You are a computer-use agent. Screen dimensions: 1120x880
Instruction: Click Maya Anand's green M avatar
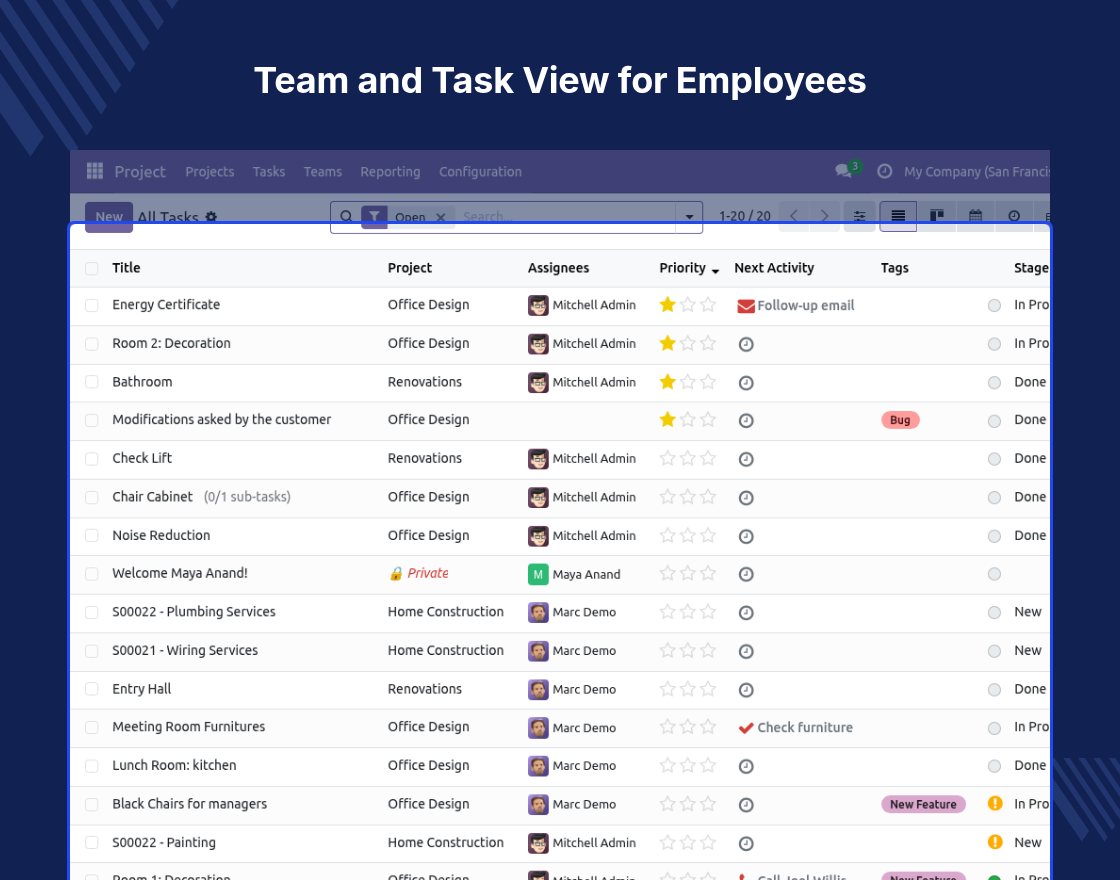pos(538,574)
